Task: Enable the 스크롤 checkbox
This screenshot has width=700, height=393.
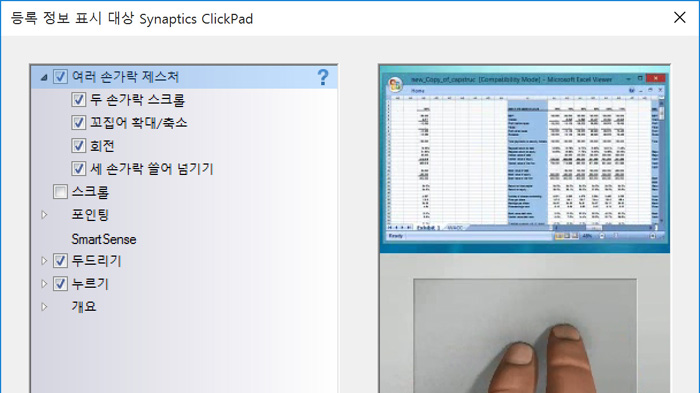Action: [60, 192]
